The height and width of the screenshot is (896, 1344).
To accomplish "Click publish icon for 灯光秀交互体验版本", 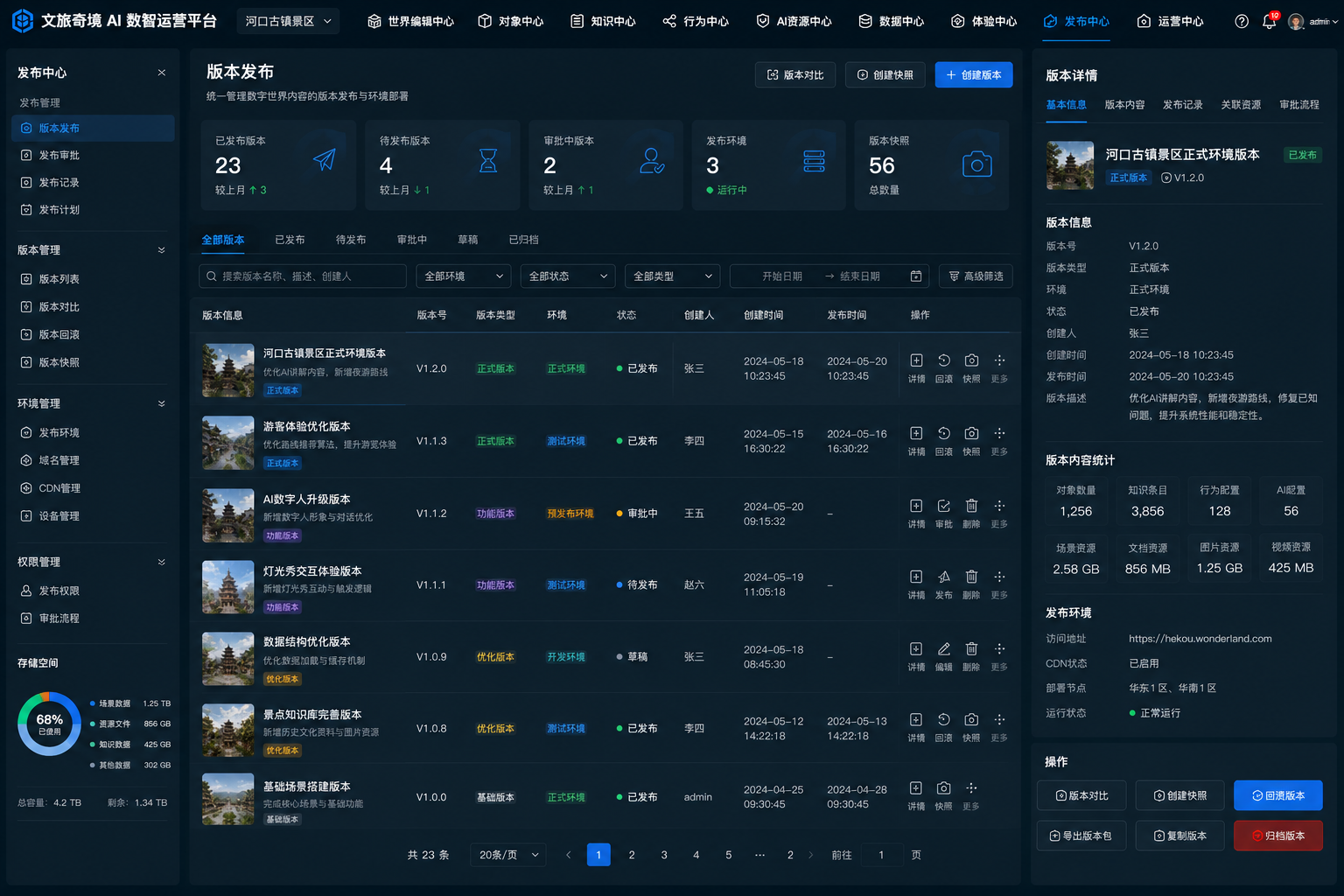I will (943, 577).
